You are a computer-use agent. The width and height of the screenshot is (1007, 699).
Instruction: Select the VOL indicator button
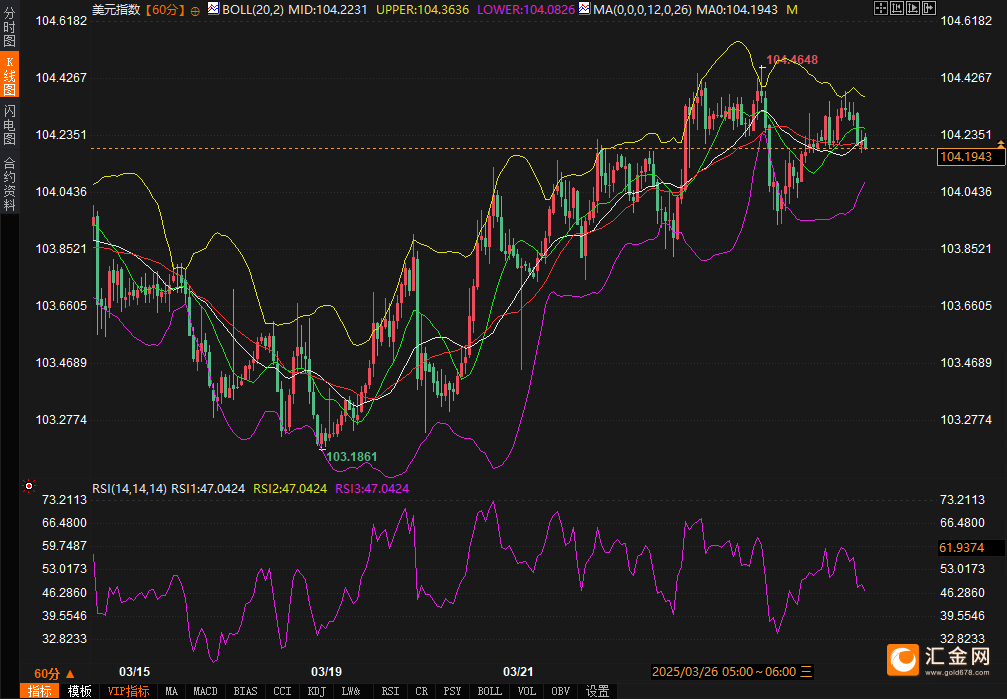(x=527, y=691)
